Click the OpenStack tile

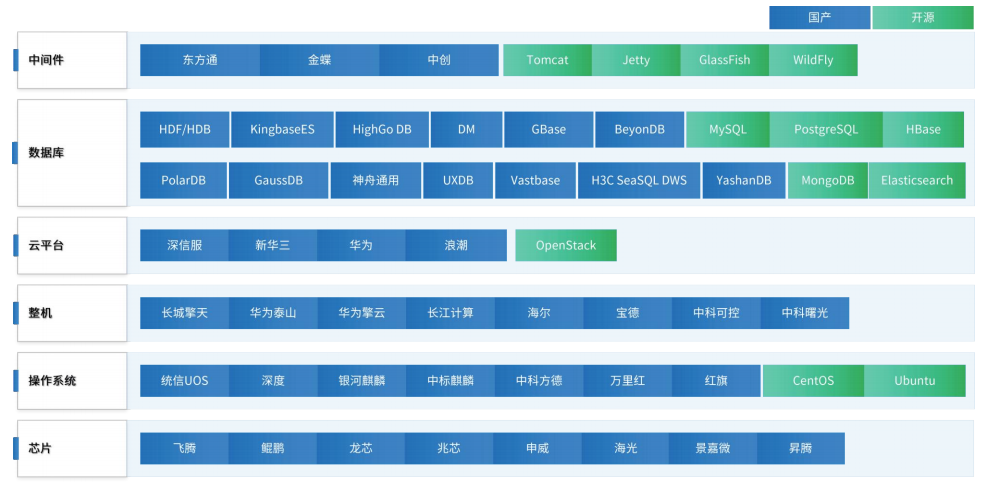click(x=566, y=245)
